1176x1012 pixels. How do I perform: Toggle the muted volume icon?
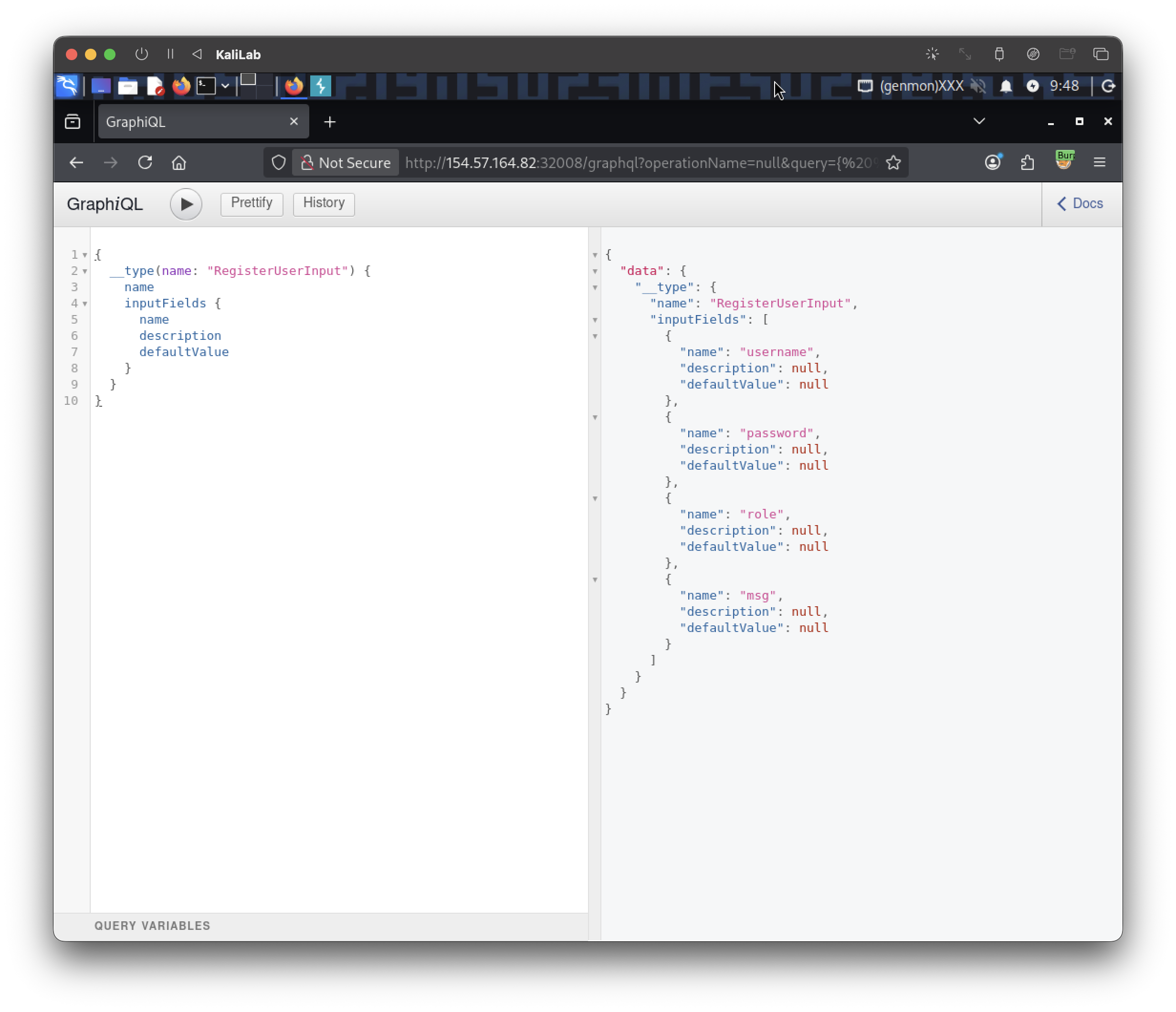pyautogui.click(x=978, y=86)
